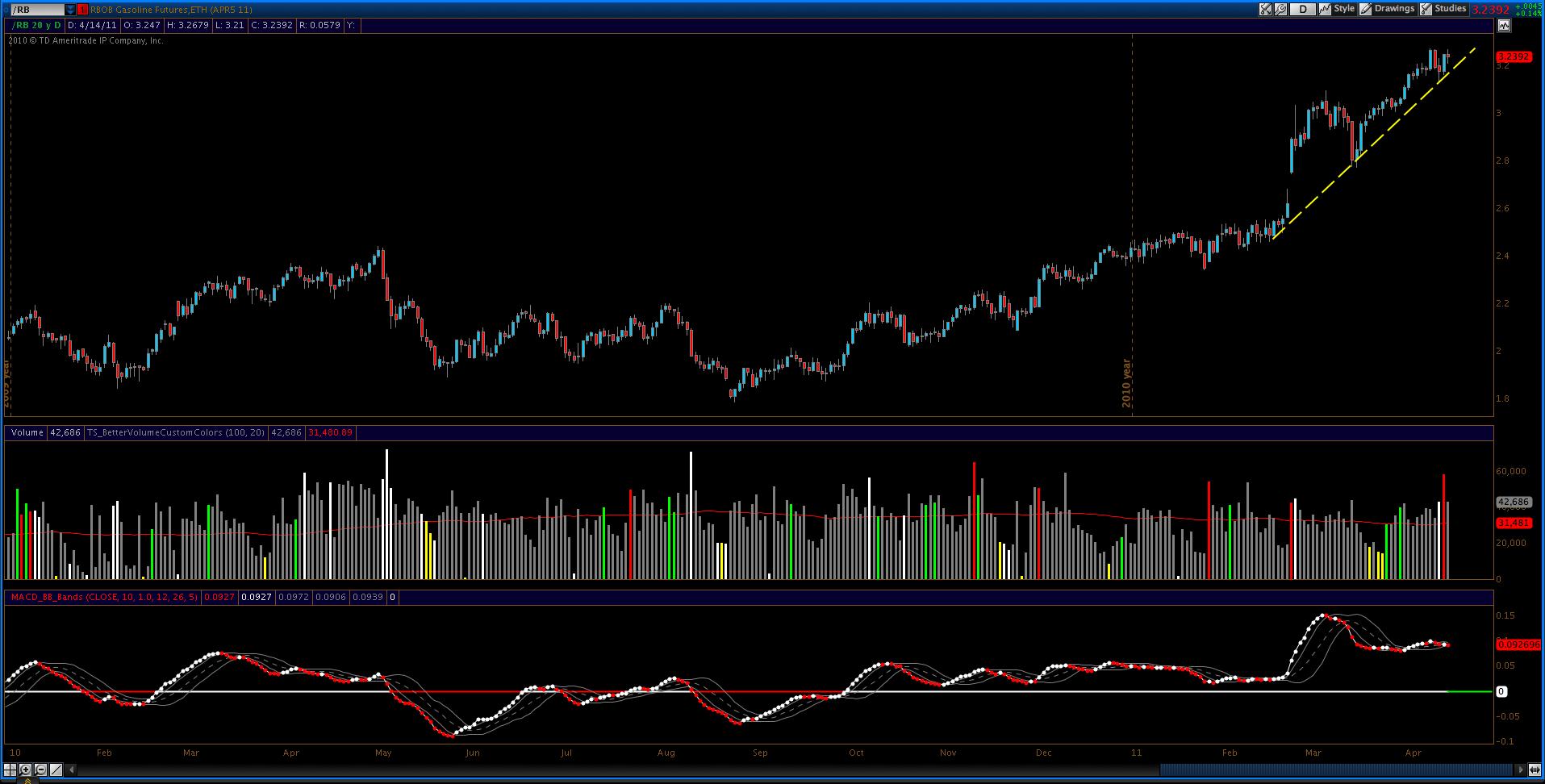Screen dimensions: 1545x784
Task: Click the 42,686 volume bubble on the volume axis
Action: pyautogui.click(x=1513, y=502)
